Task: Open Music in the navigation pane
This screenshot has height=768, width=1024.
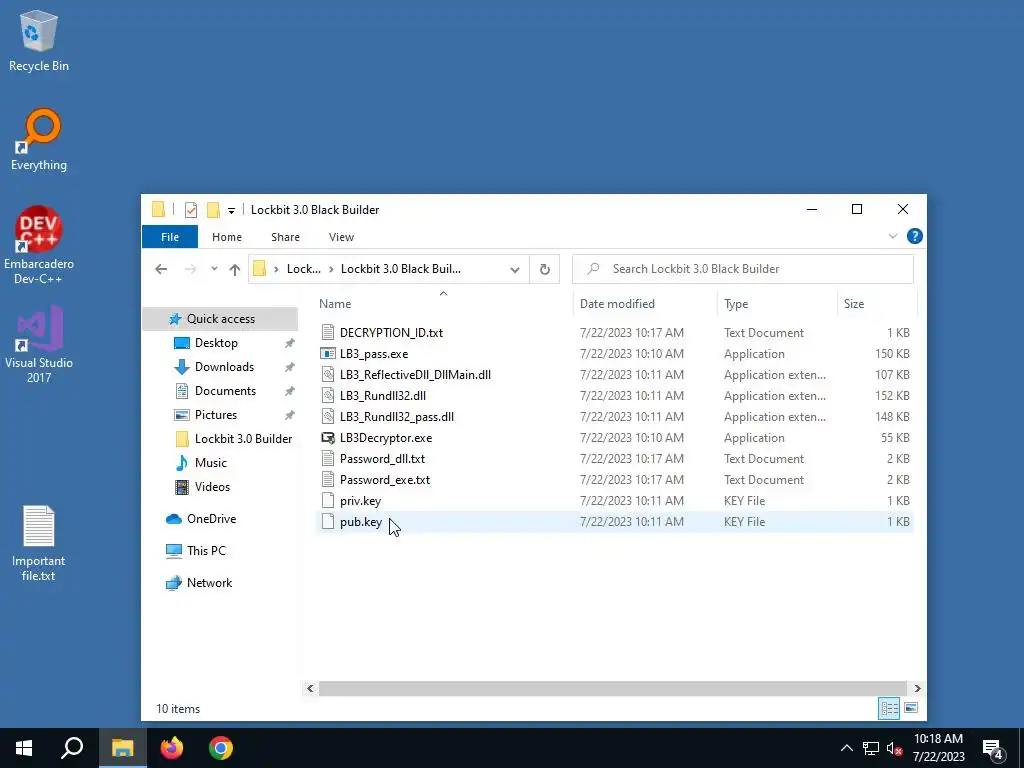Action: 210,463
